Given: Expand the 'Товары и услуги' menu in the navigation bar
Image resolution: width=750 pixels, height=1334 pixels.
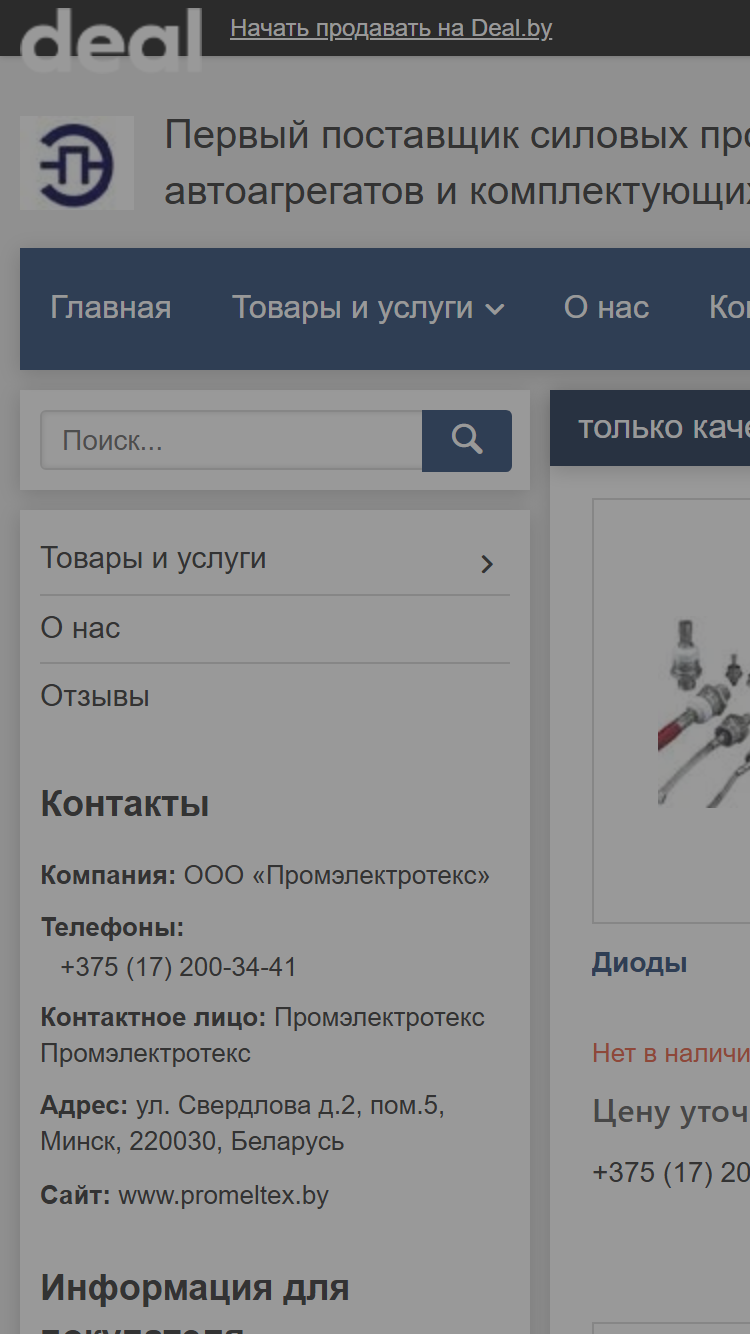Looking at the screenshot, I should (368, 308).
